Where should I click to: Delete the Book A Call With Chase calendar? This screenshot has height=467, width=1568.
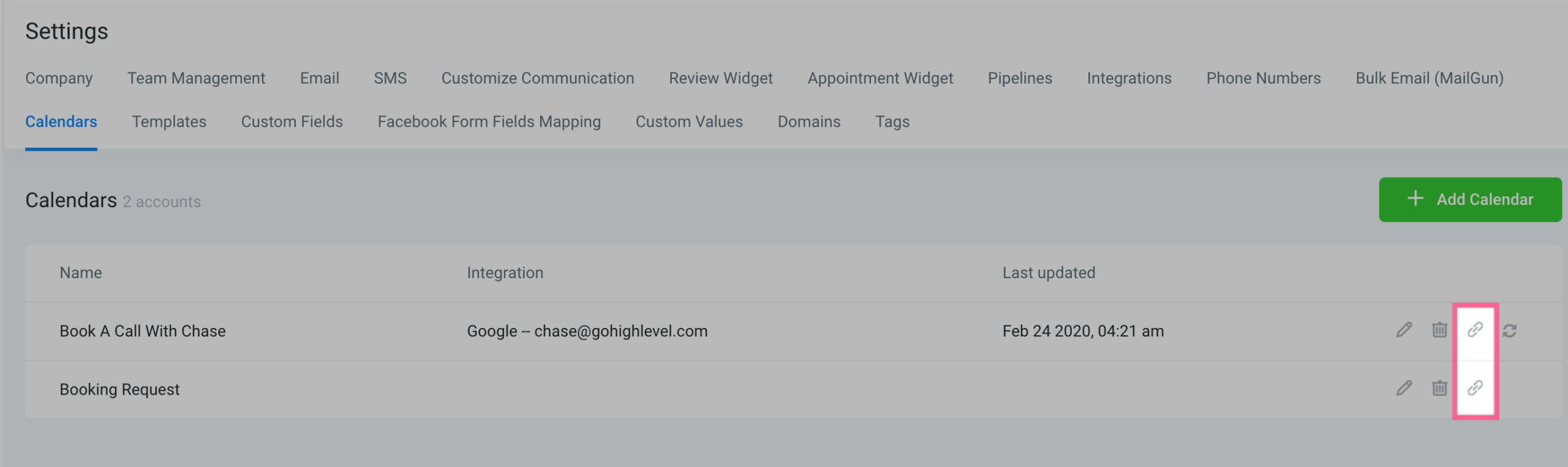(1439, 330)
